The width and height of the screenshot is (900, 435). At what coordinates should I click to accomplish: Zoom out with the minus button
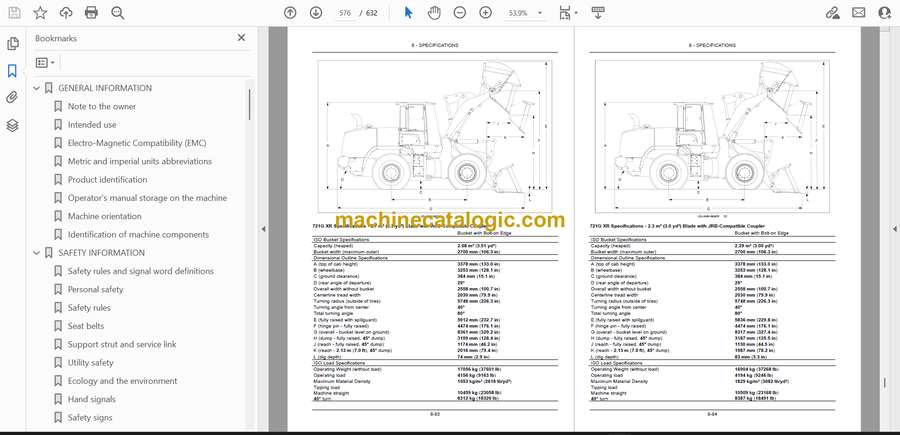[460, 13]
